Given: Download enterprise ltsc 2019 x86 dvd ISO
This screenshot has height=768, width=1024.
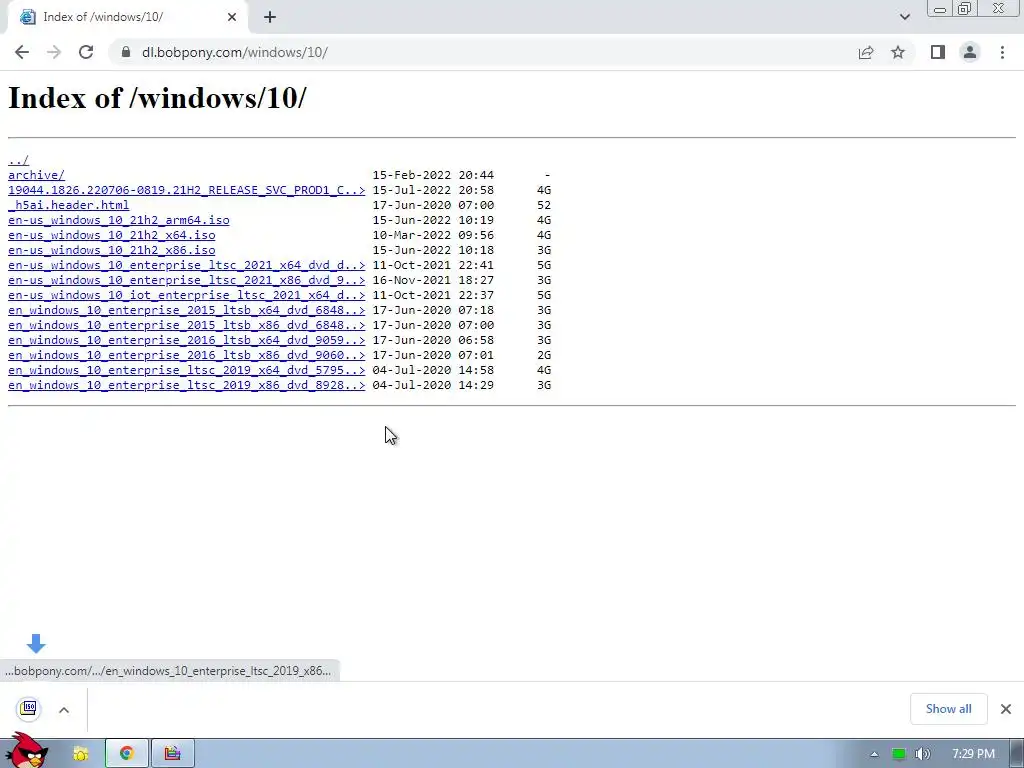Looking at the screenshot, I should 187,385.
